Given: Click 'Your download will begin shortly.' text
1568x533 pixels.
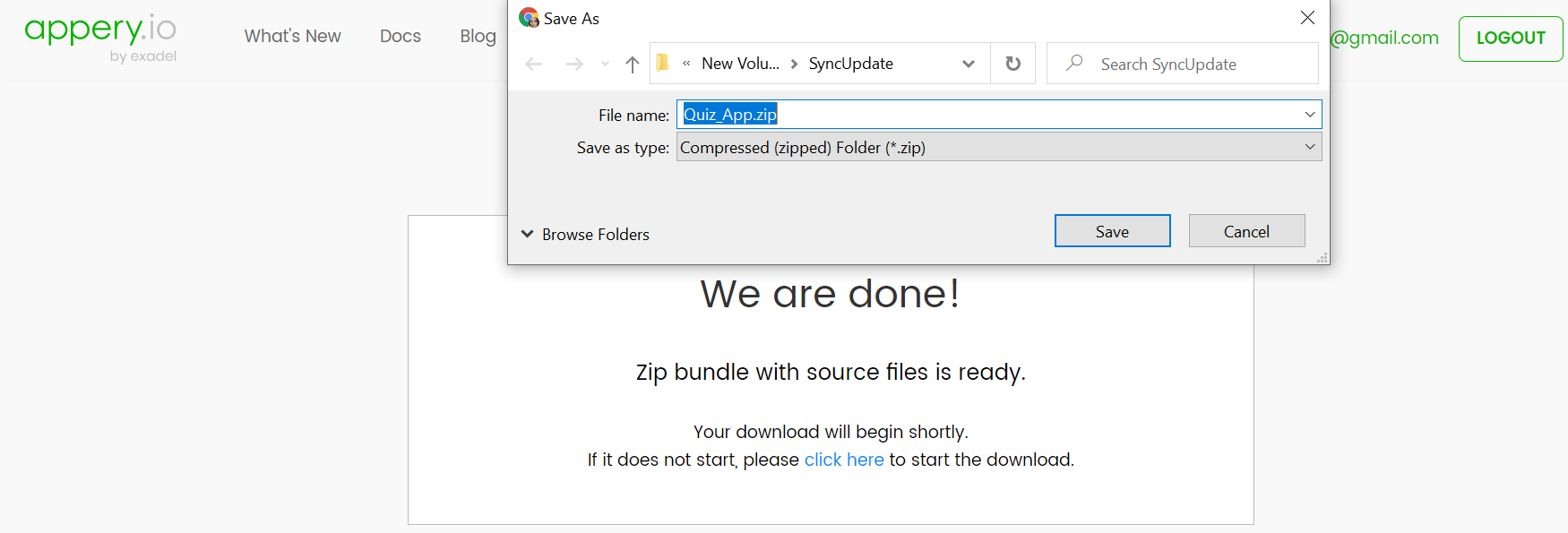Looking at the screenshot, I should (x=831, y=432).
